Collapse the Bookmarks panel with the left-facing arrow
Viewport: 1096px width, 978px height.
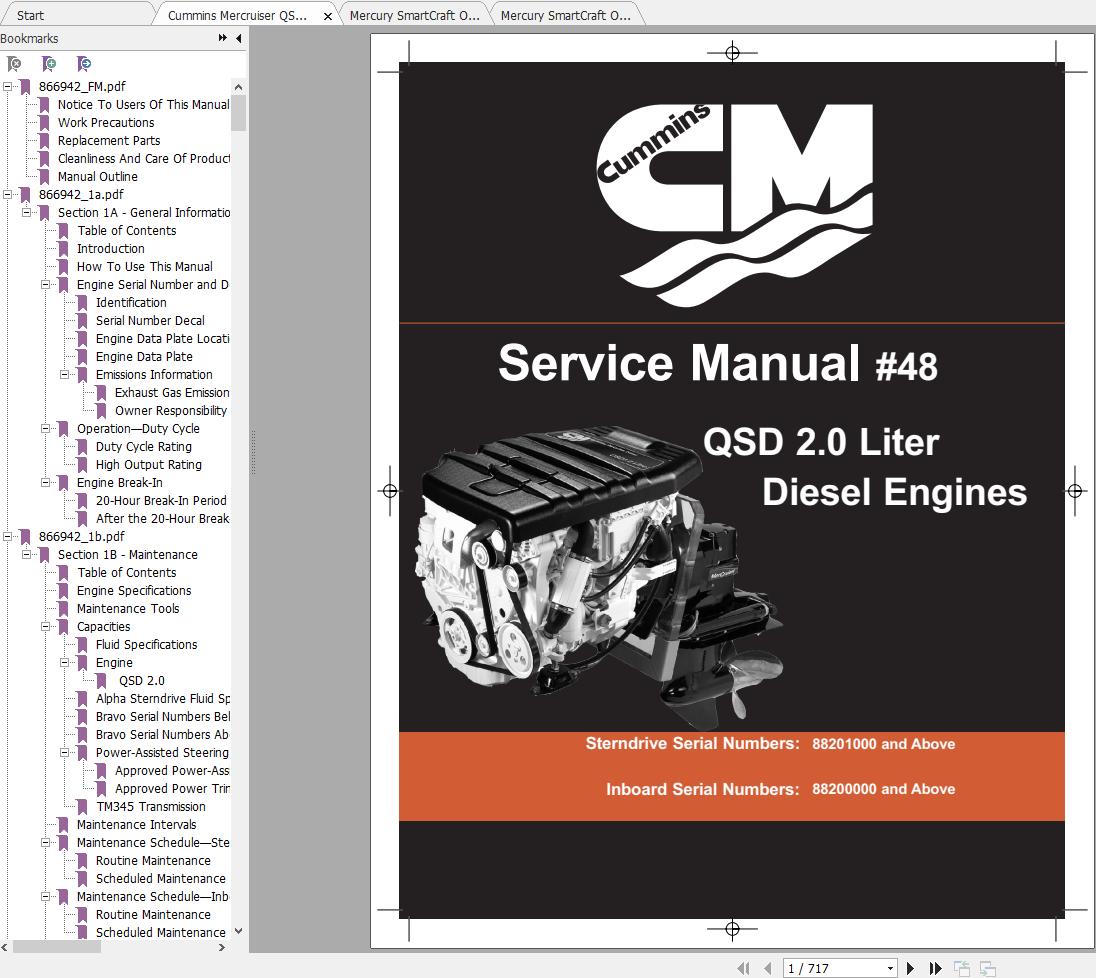(x=237, y=38)
